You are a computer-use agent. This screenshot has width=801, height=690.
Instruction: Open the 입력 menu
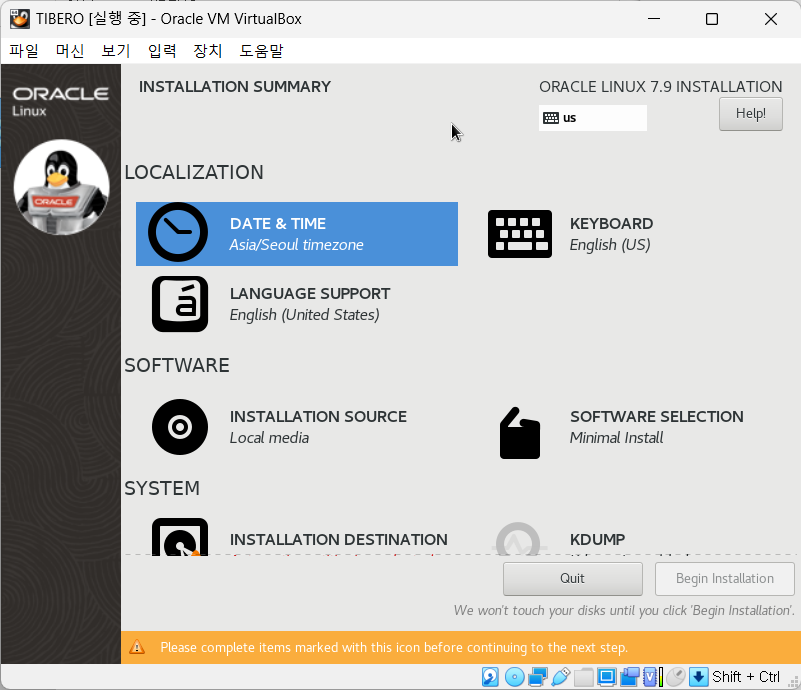pyautogui.click(x=162, y=51)
